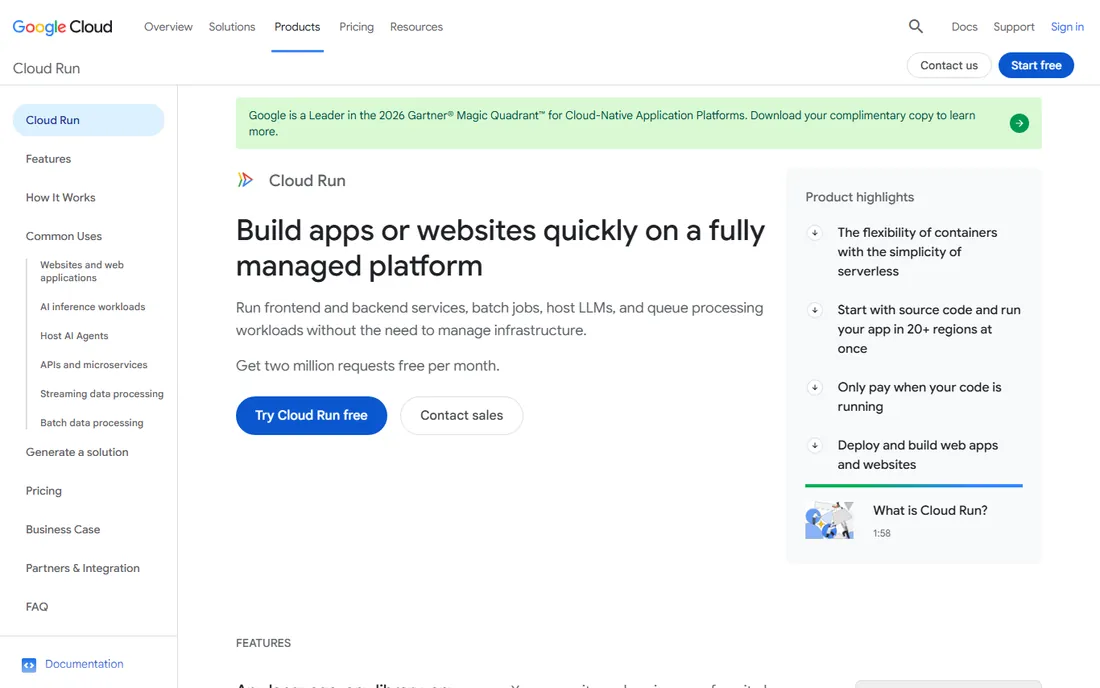Click the Documentation code icon in sidebar
Screen dimensions: 1100x688
point(29,665)
